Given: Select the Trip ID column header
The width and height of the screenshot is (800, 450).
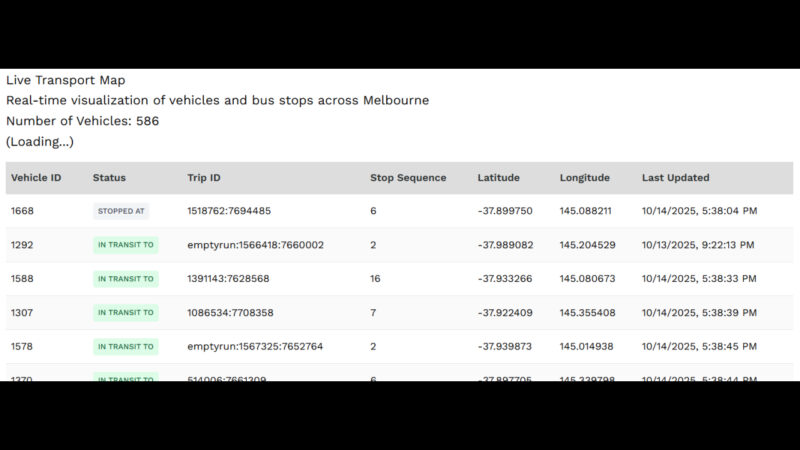Looking at the screenshot, I should tap(204, 178).
